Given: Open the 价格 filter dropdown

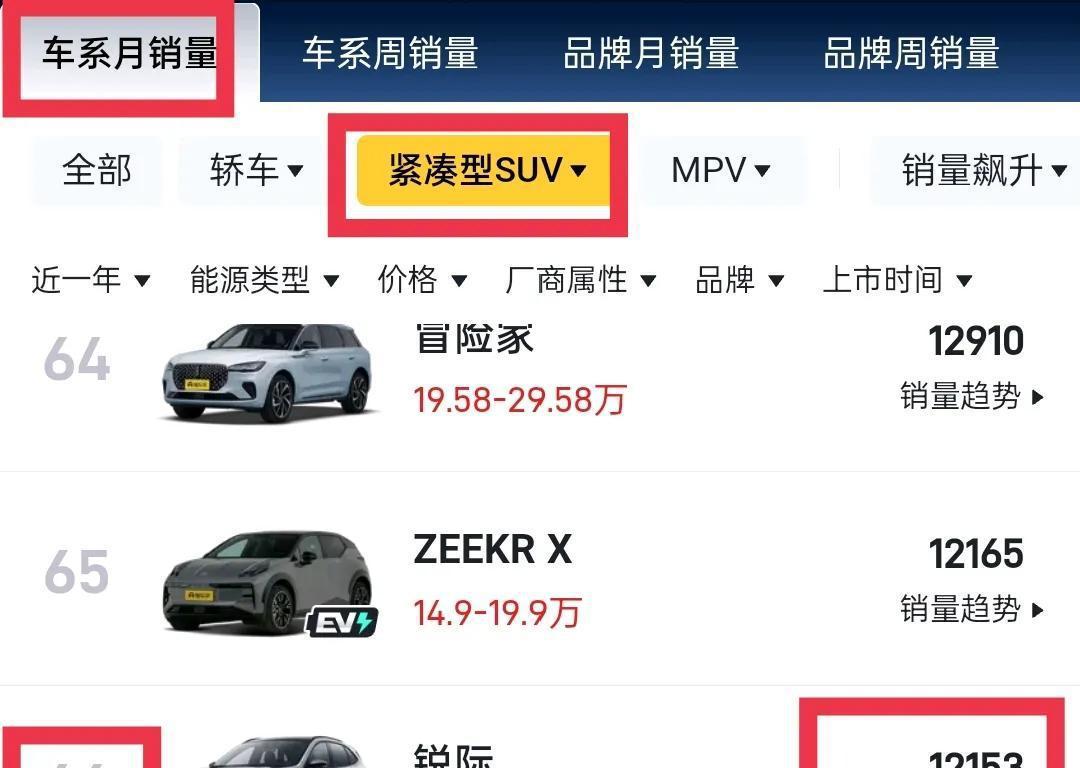Looking at the screenshot, I should click(422, 280).
